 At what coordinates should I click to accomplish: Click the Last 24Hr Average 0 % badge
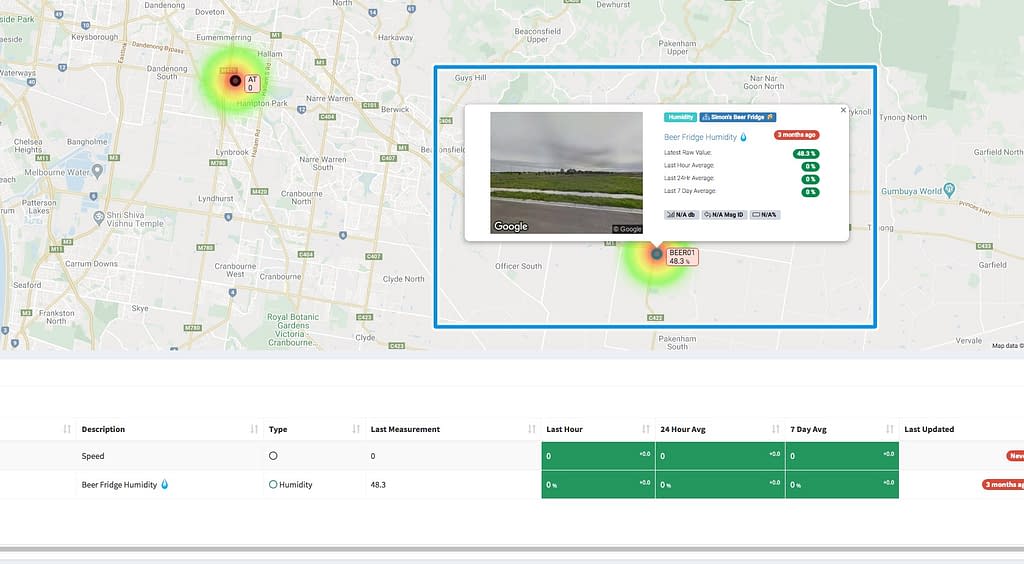810,180
